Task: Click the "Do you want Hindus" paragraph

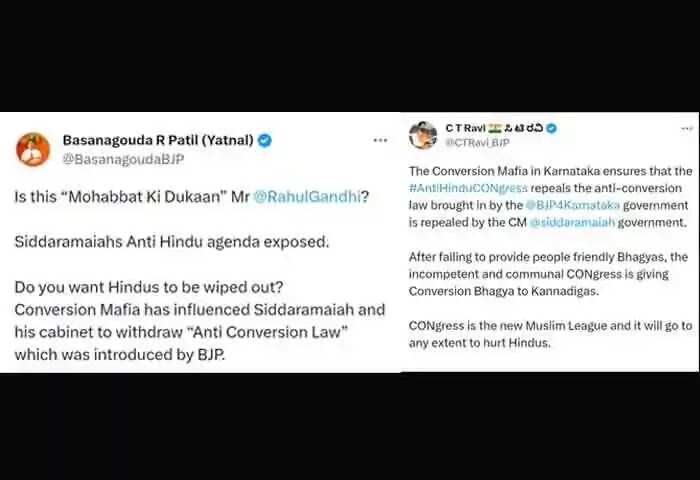Action: click(200, 321)
